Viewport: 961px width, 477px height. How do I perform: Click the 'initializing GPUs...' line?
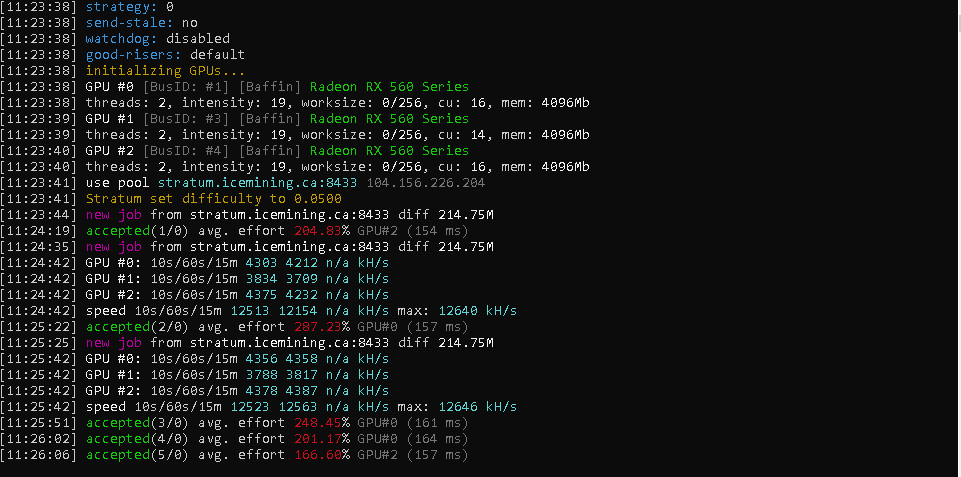click(x=165, y=71)
